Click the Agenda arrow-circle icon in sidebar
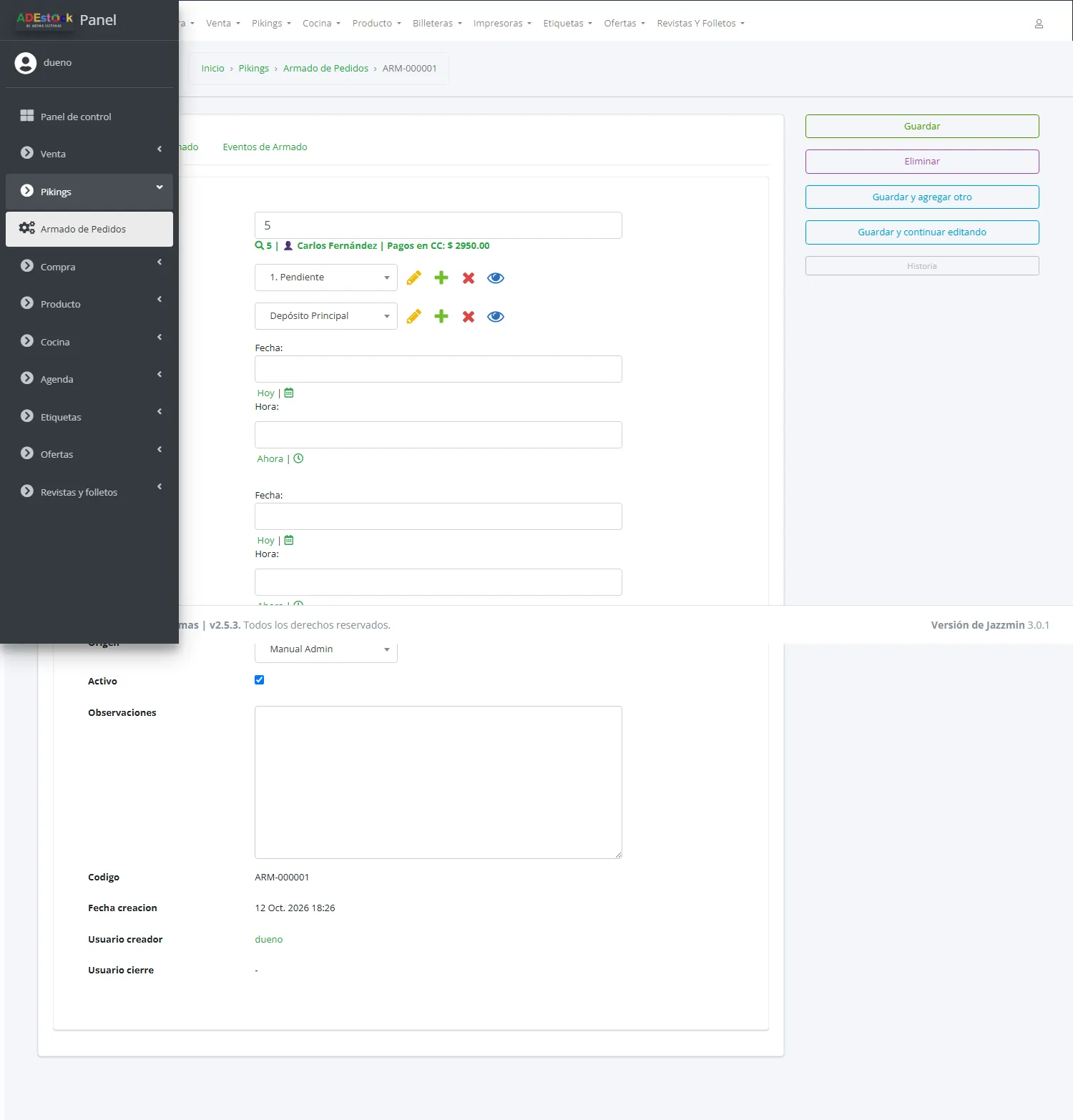This screenshot has width=1073, height=1120. coord(27,378)
